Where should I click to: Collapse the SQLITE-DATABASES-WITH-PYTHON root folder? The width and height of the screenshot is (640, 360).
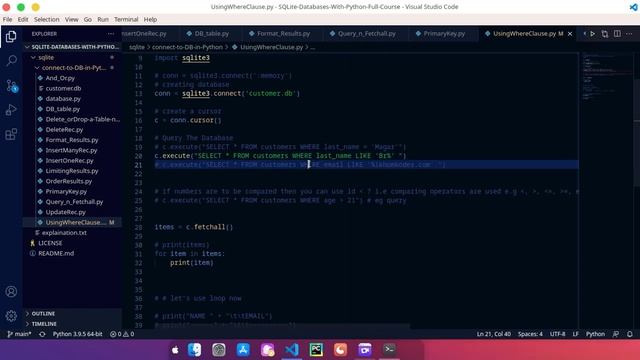click(x=72, y=47)
